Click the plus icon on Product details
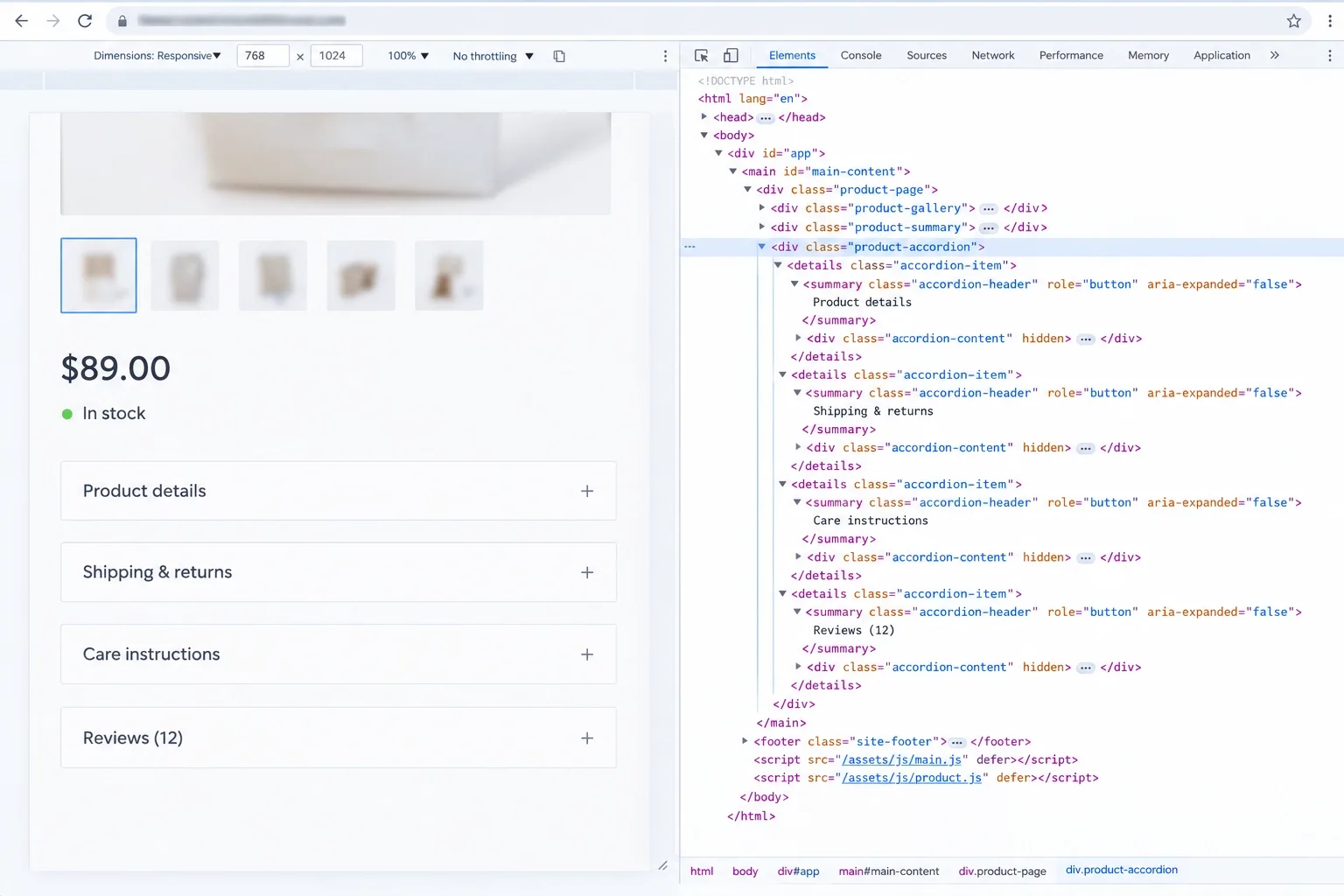The height and width of the screenshot is (896, 1344). (587, 491)
